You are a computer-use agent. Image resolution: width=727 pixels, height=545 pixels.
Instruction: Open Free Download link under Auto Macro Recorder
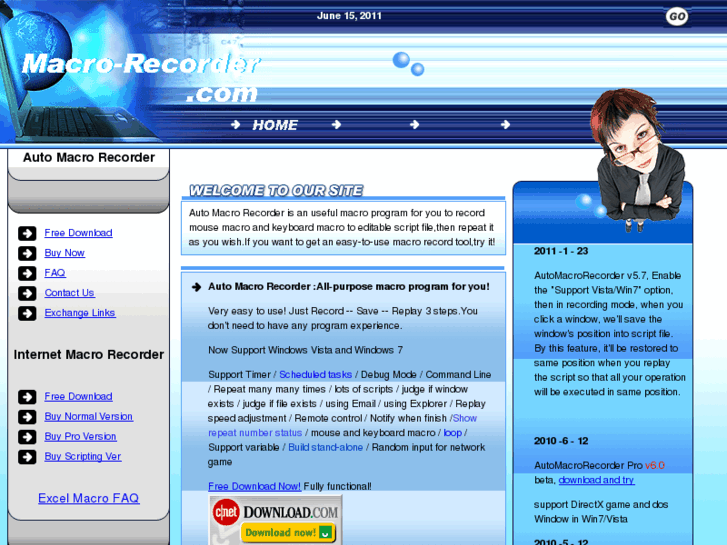pos(78,233)
